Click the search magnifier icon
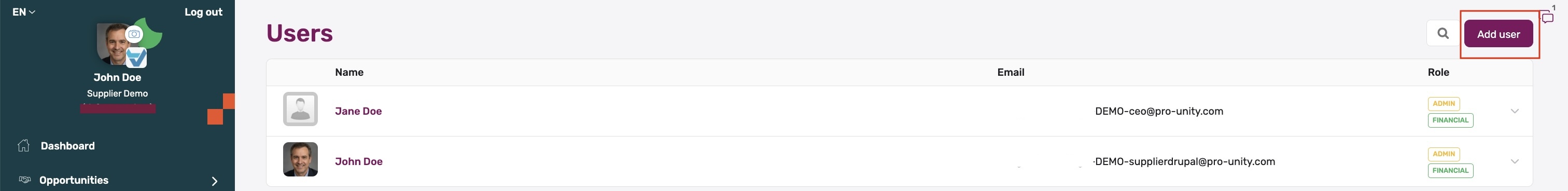 (x=1443, y=34)
